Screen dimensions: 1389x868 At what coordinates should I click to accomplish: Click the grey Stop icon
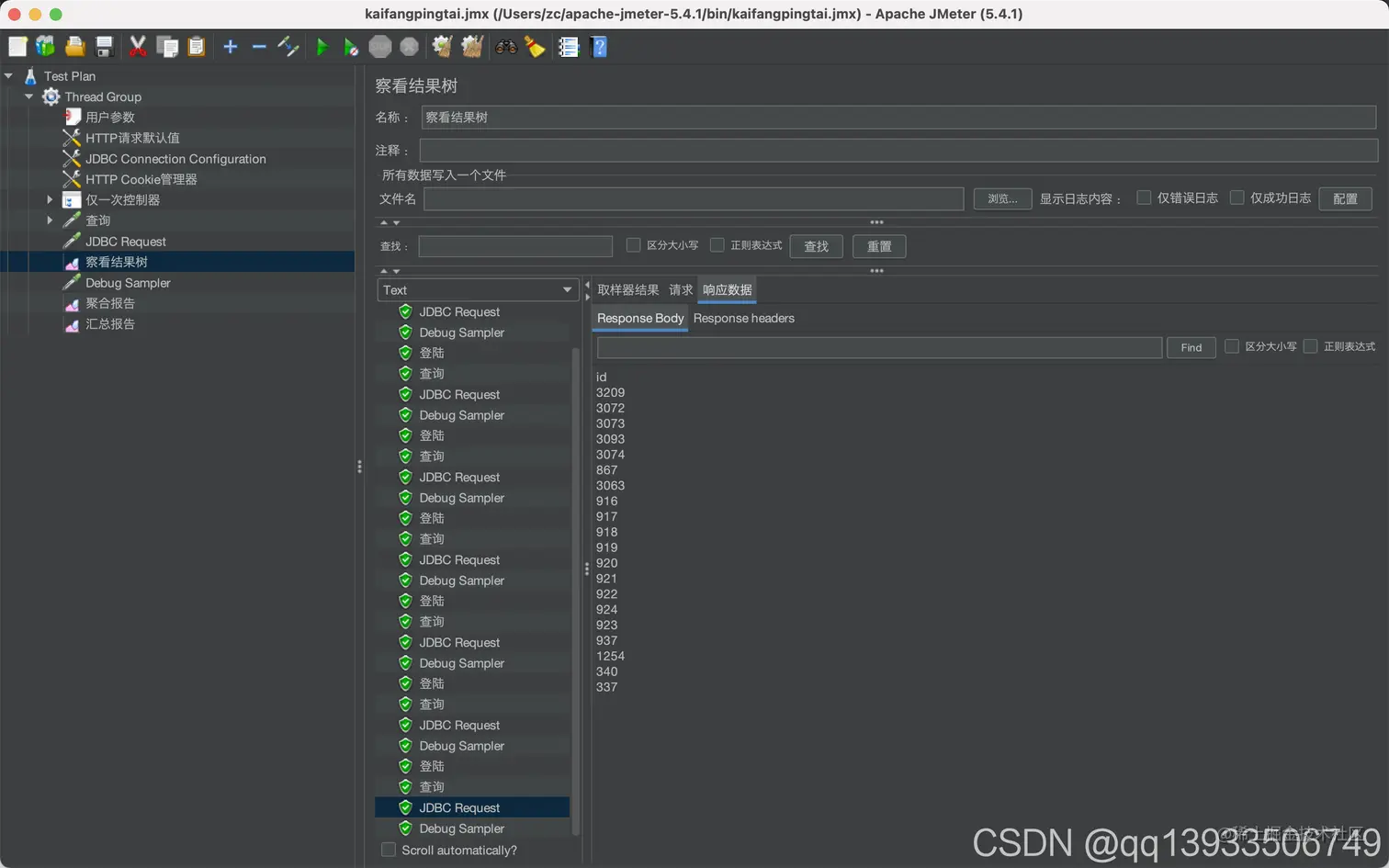380,47
